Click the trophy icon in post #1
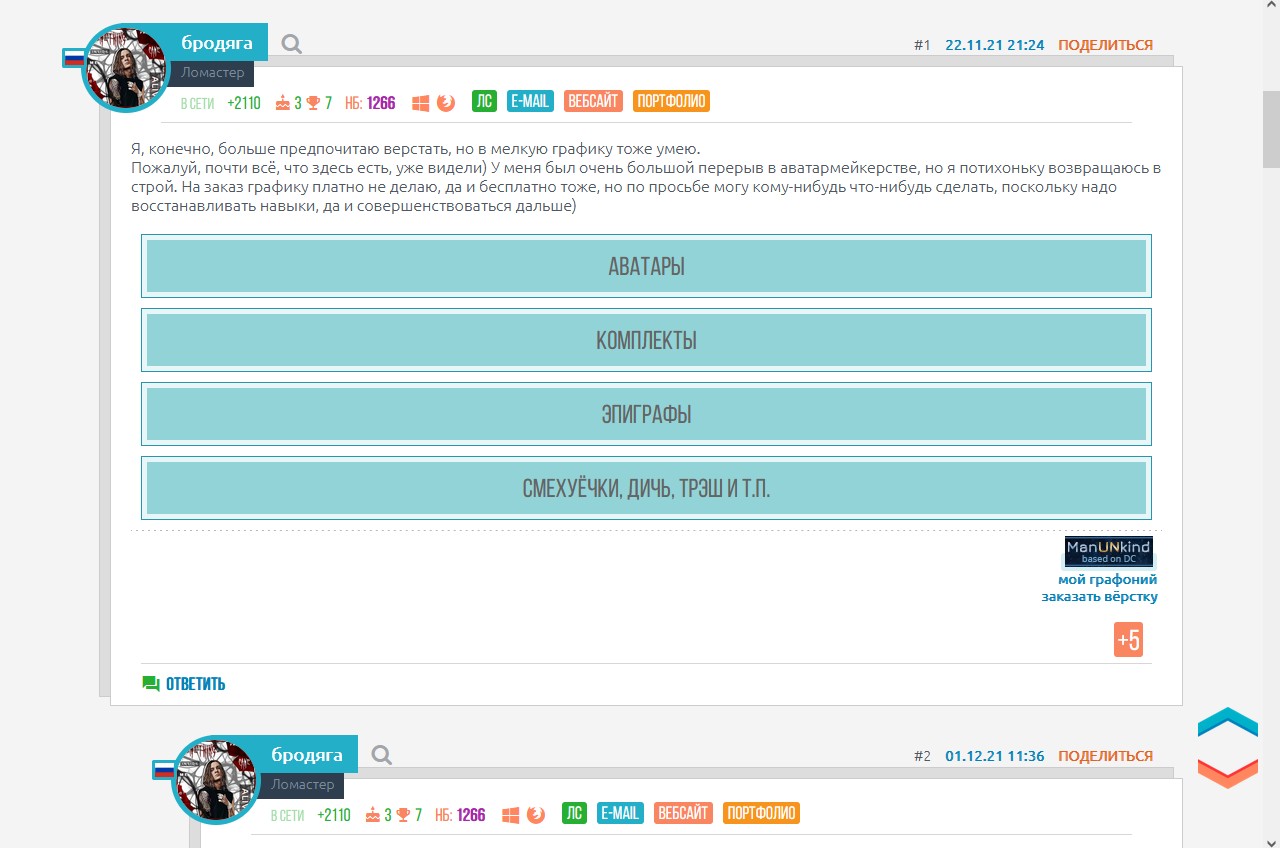 coord(313,102)
